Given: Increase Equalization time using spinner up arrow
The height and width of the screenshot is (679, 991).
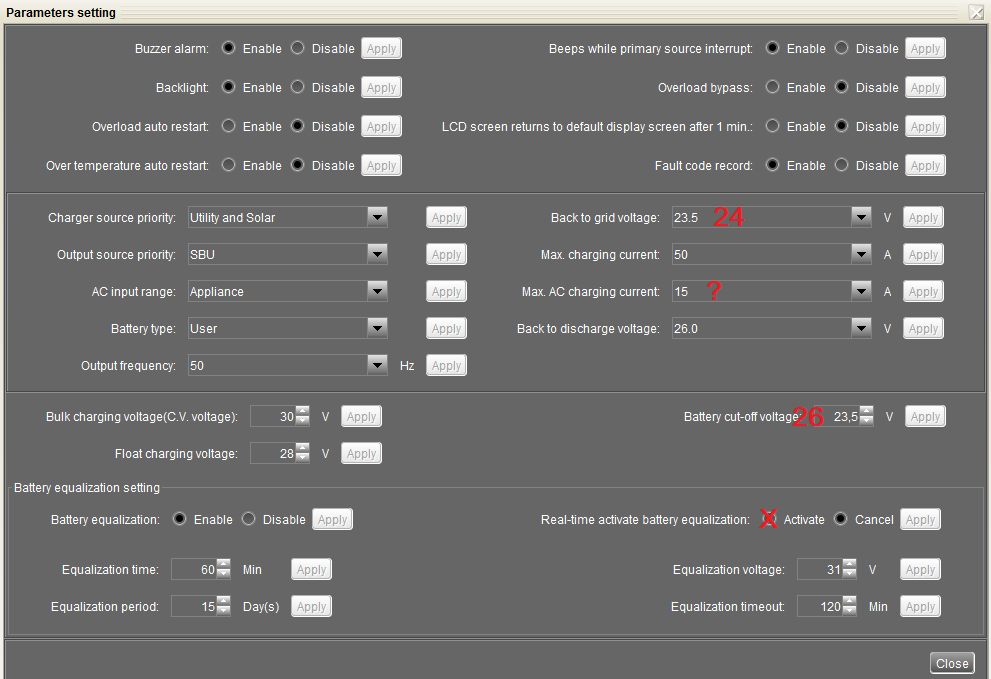Looking at the screenshot, I should point(224,564).
